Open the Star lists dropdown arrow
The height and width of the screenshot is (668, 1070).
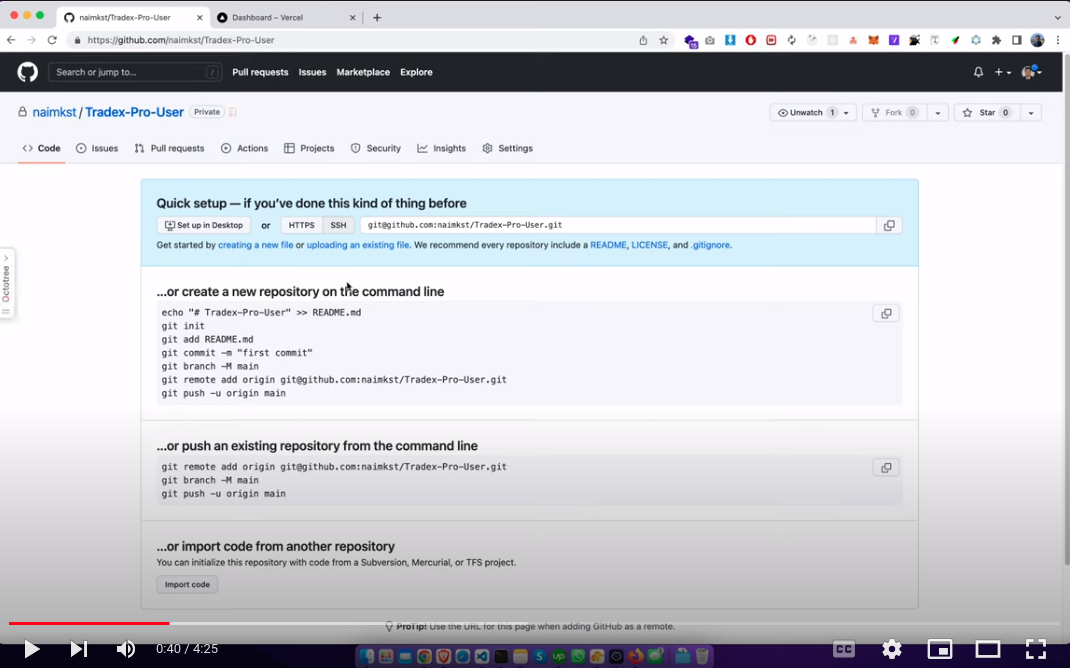(1030, 113)
